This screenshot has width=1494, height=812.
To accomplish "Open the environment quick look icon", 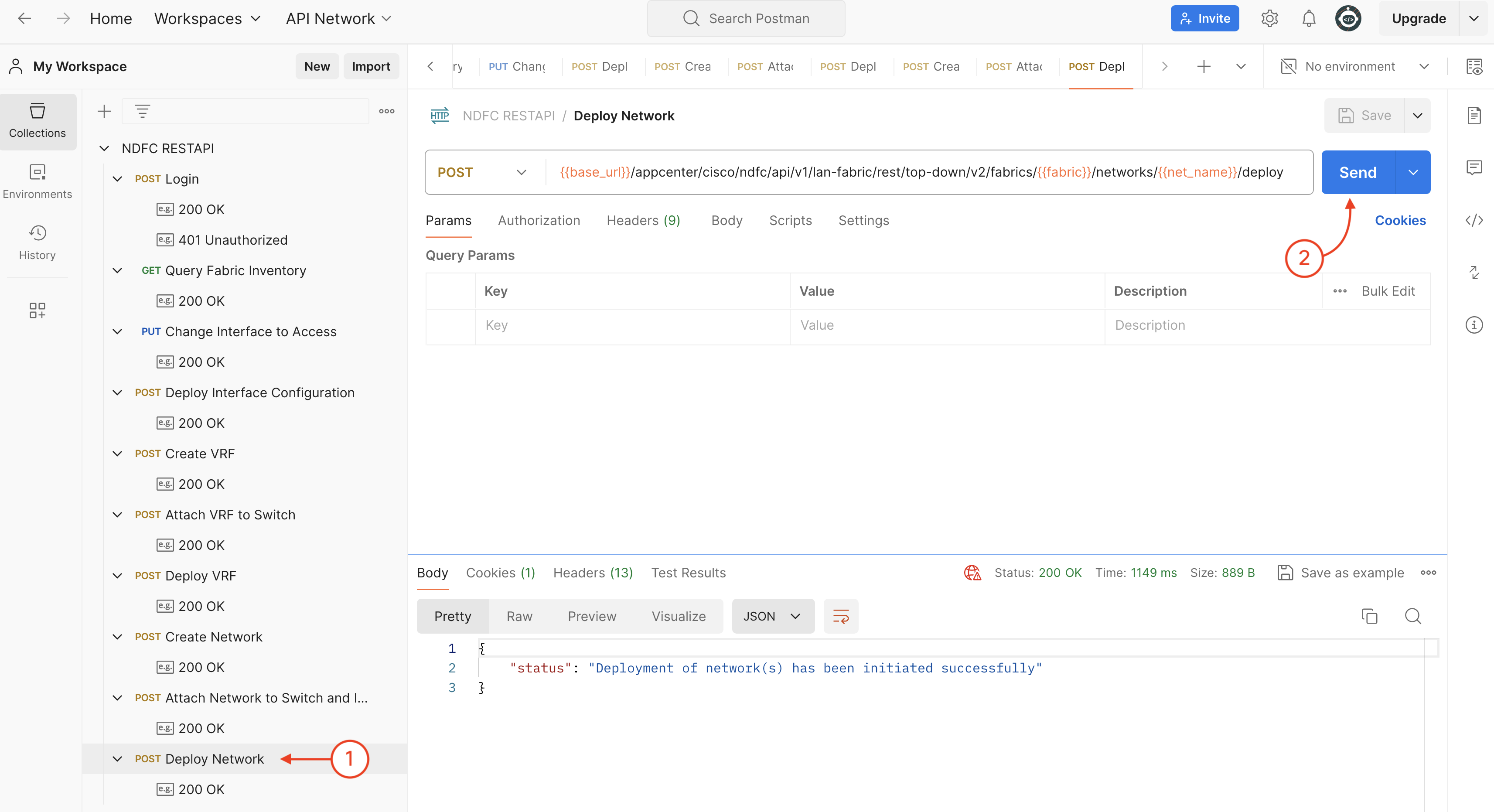I will (x=1474, y=66).
